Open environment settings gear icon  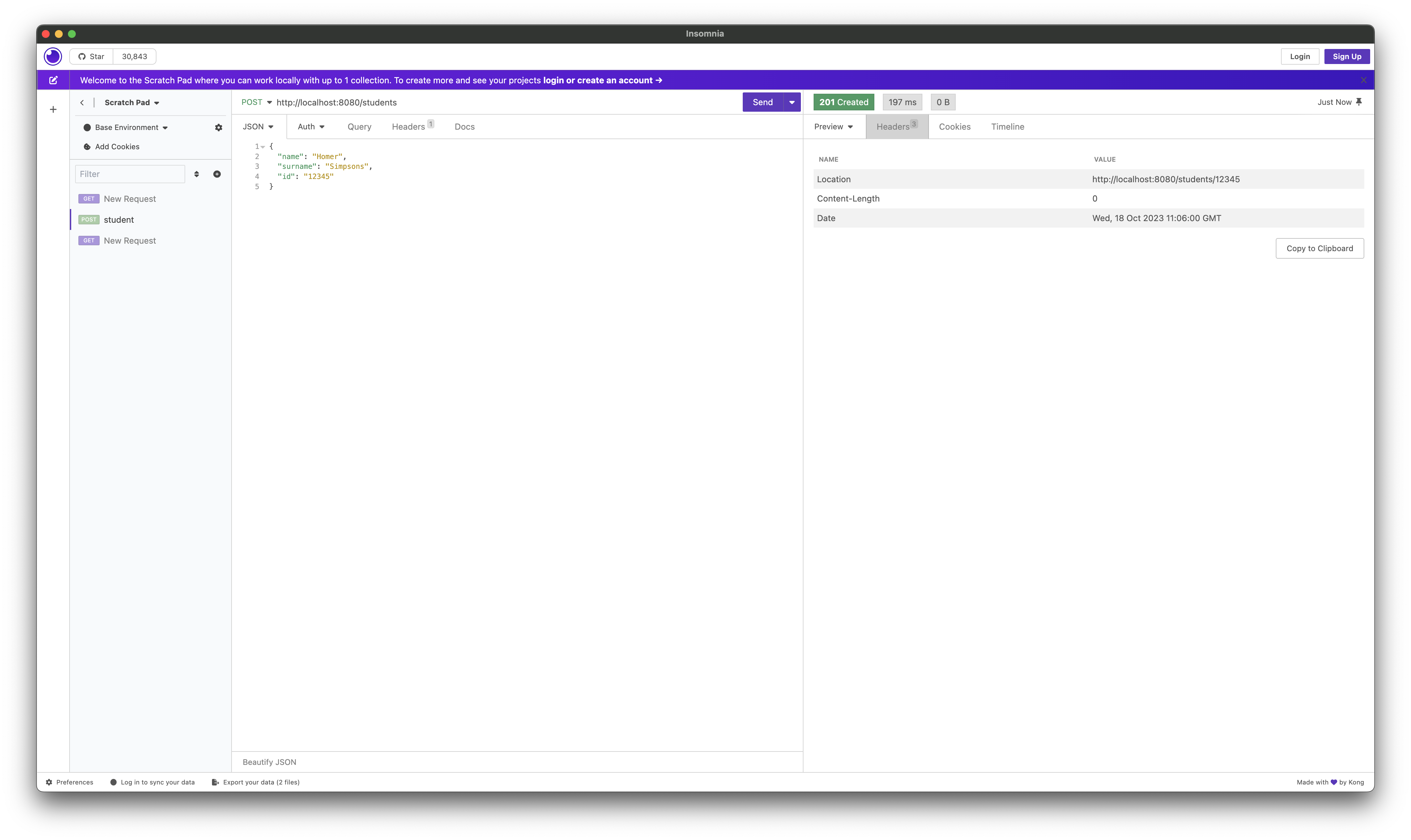coord(219,127)
